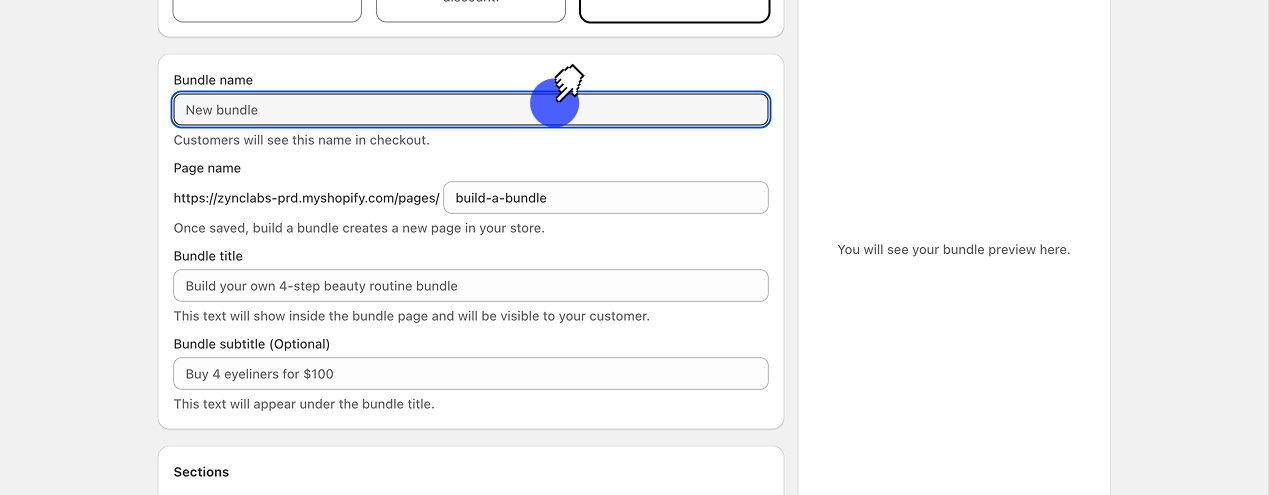Screen dimensions: 1269x495
Task: Select the Bundle subtitle (Optional) input
Action: pos(470,374)
